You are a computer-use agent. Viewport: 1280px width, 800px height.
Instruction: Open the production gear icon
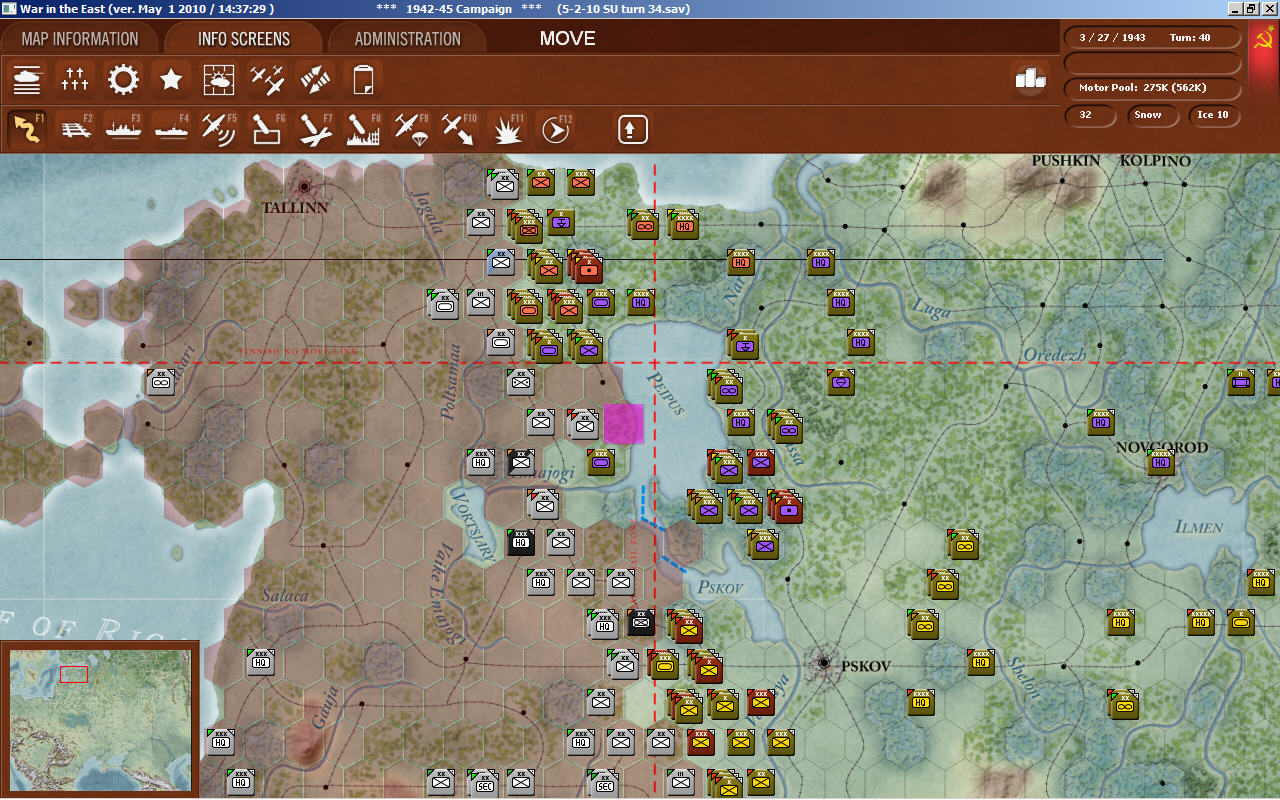[x=123, y=78]
